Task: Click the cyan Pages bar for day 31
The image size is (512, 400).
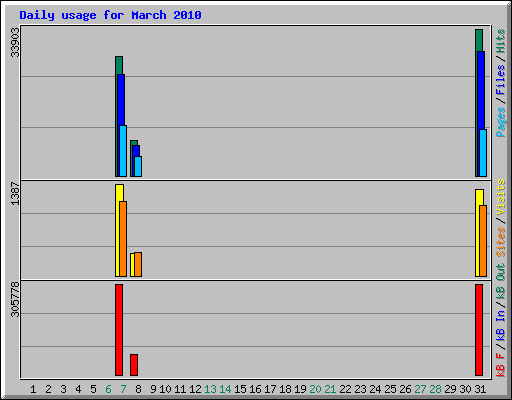Action: coord(483,153)
